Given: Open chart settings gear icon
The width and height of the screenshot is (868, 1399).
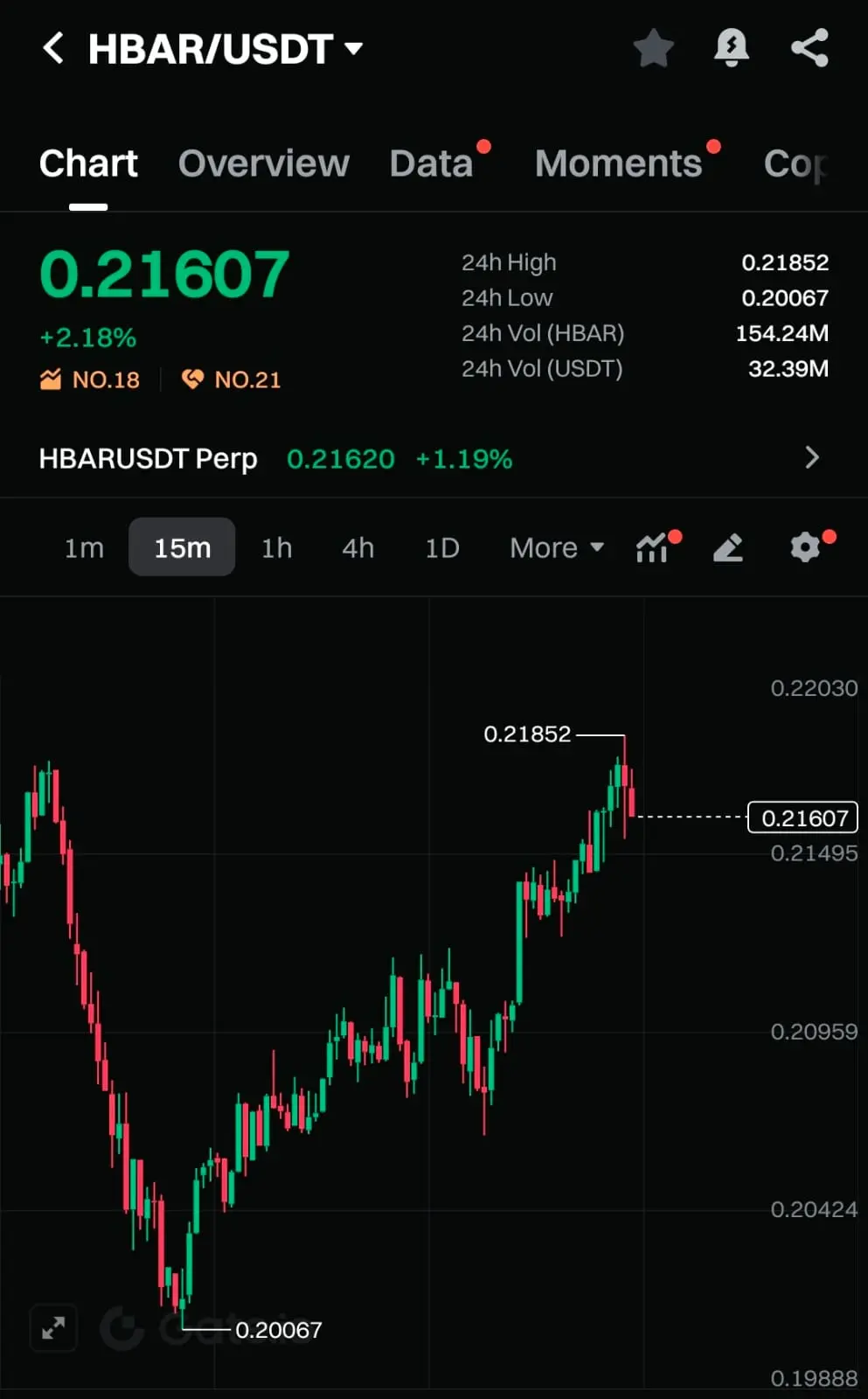Looking at the screenshot, I should pos(805,547).
